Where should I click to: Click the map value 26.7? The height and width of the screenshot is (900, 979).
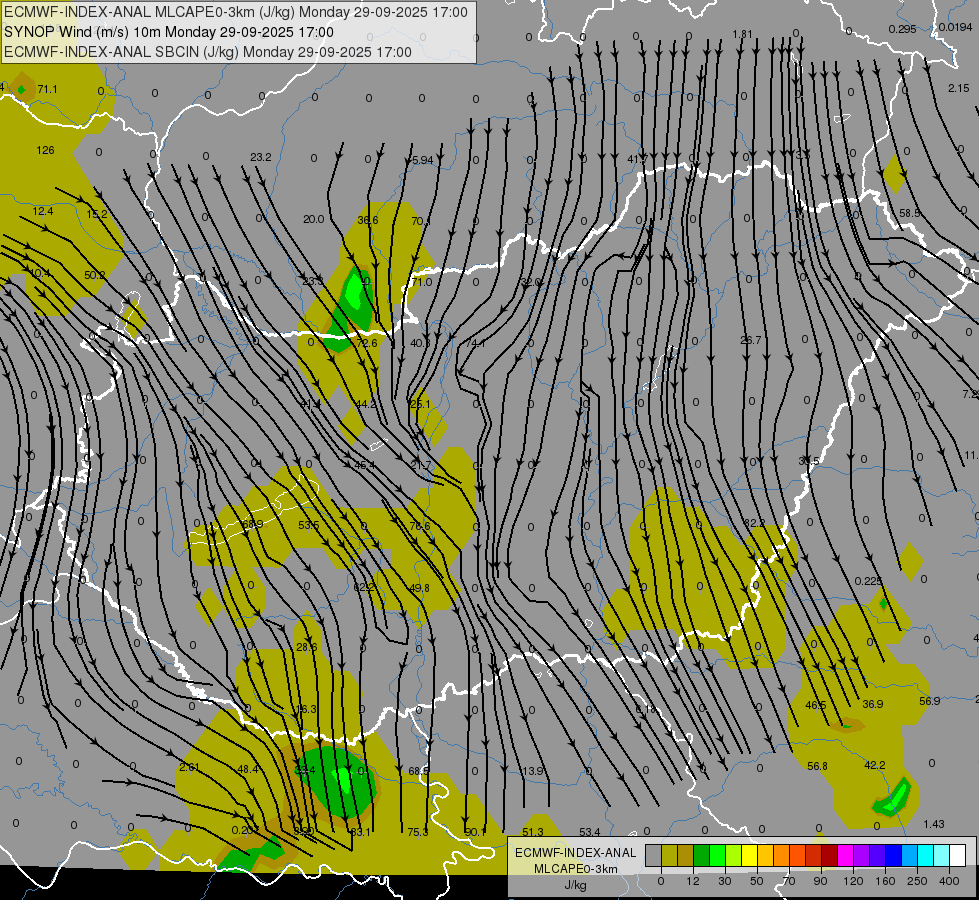(x=751, y=340)
